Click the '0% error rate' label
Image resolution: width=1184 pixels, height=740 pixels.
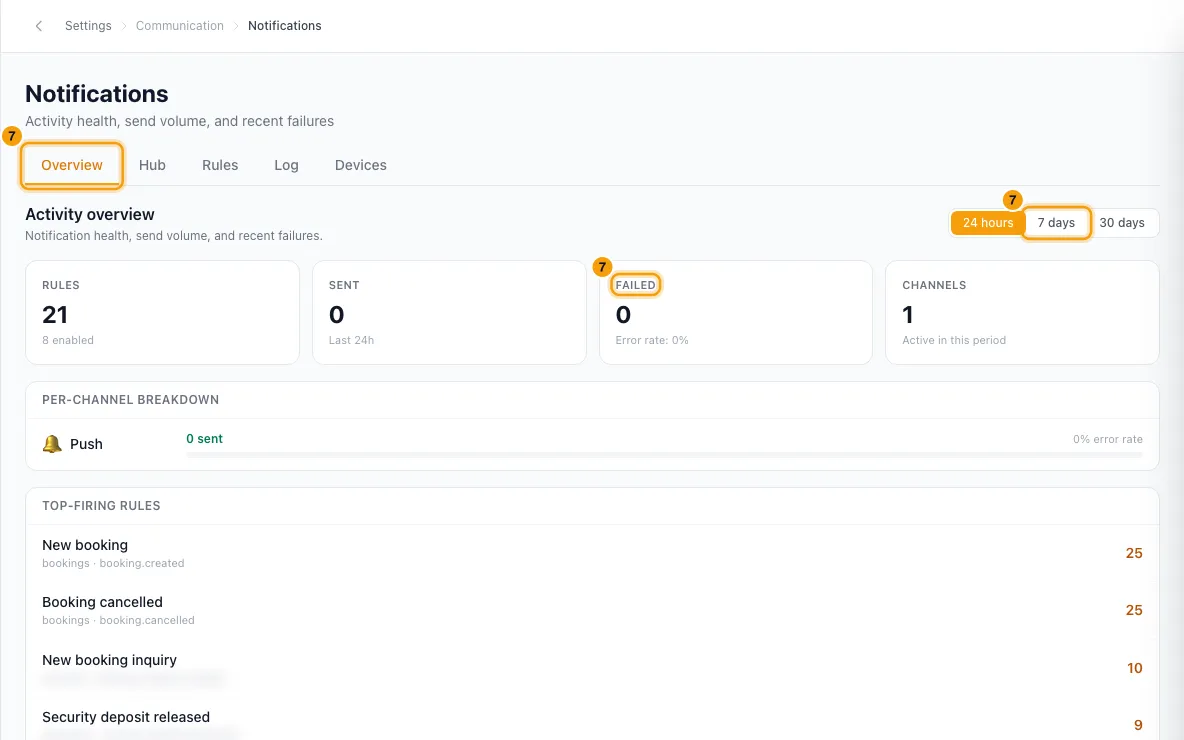pos(1108,439)
